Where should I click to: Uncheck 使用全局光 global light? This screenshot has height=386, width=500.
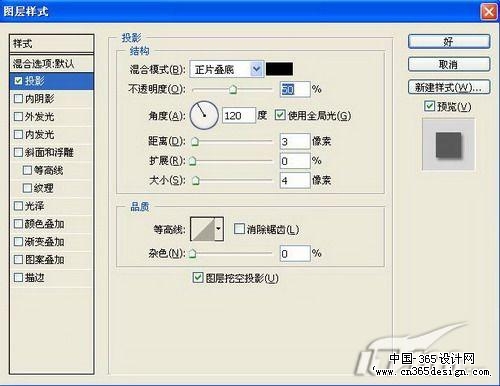(x=280, y=115)
